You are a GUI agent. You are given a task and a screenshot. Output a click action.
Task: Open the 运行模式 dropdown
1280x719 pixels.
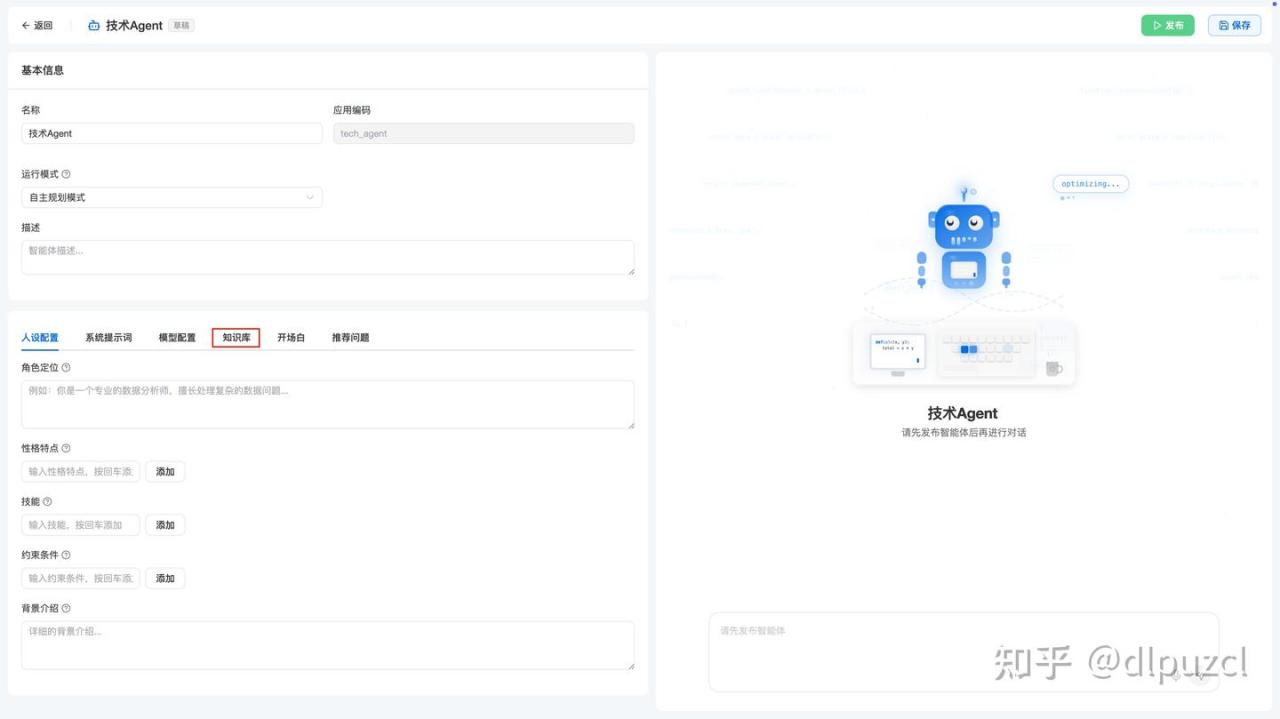pyautogui.click(x=171, y=198)
